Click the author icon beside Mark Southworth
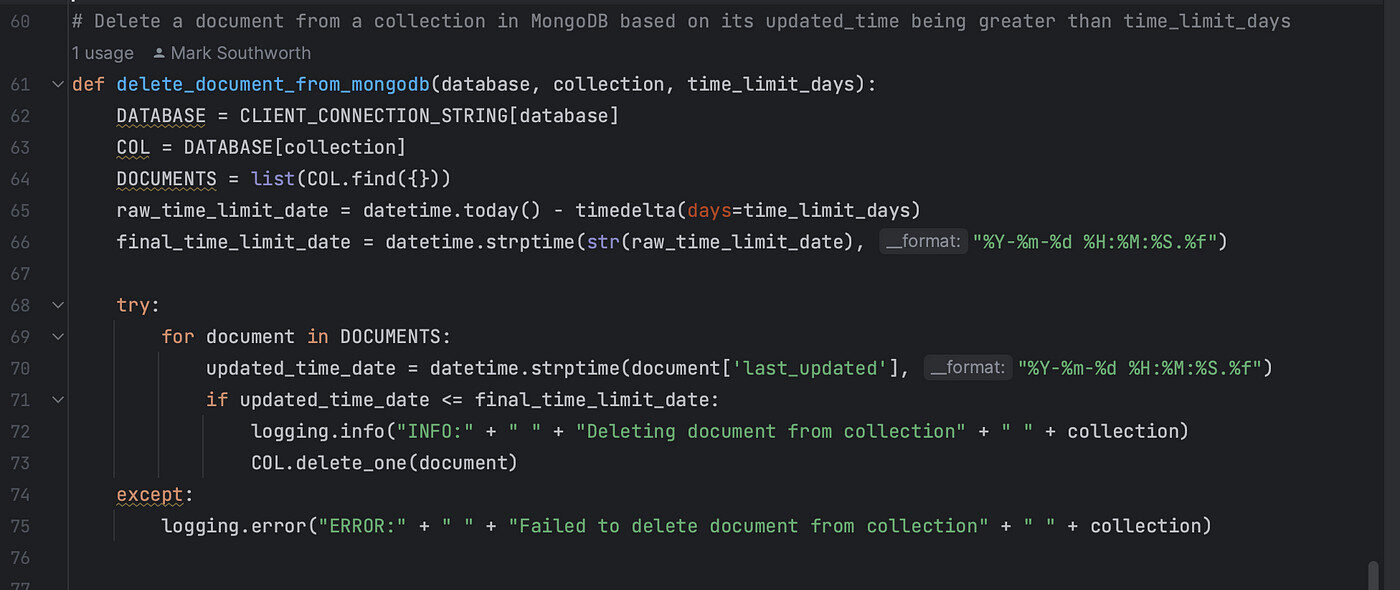Image resolution: width=1400 pixels, height=590 pixels. click(159, 53)
